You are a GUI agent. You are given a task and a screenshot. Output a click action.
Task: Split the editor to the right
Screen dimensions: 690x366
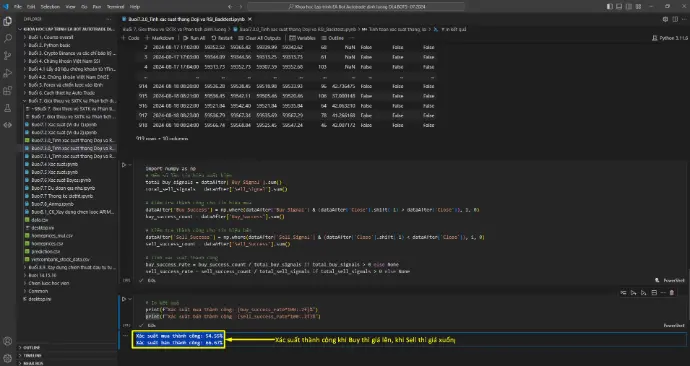pyautogui.click(x=675, y=19)
